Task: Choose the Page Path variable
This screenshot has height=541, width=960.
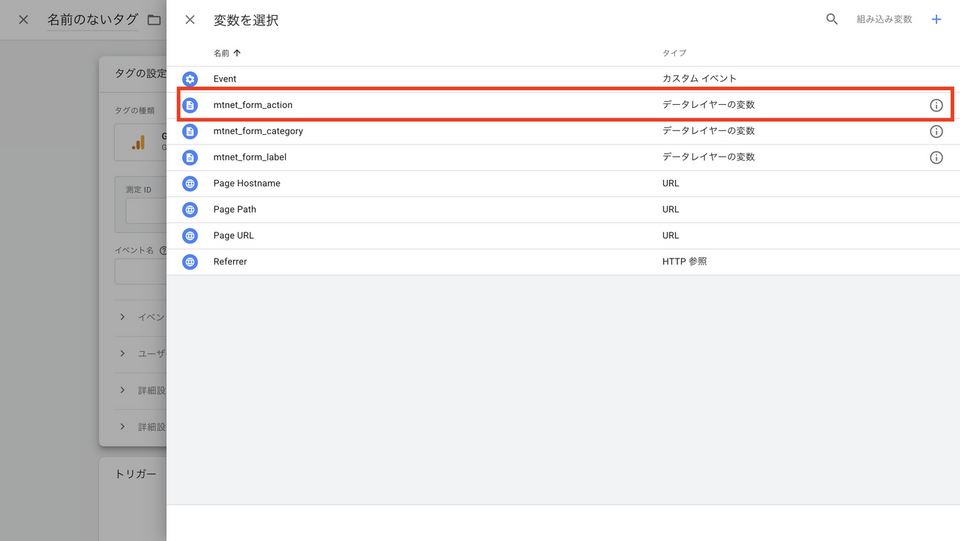Action: (238, 210)
